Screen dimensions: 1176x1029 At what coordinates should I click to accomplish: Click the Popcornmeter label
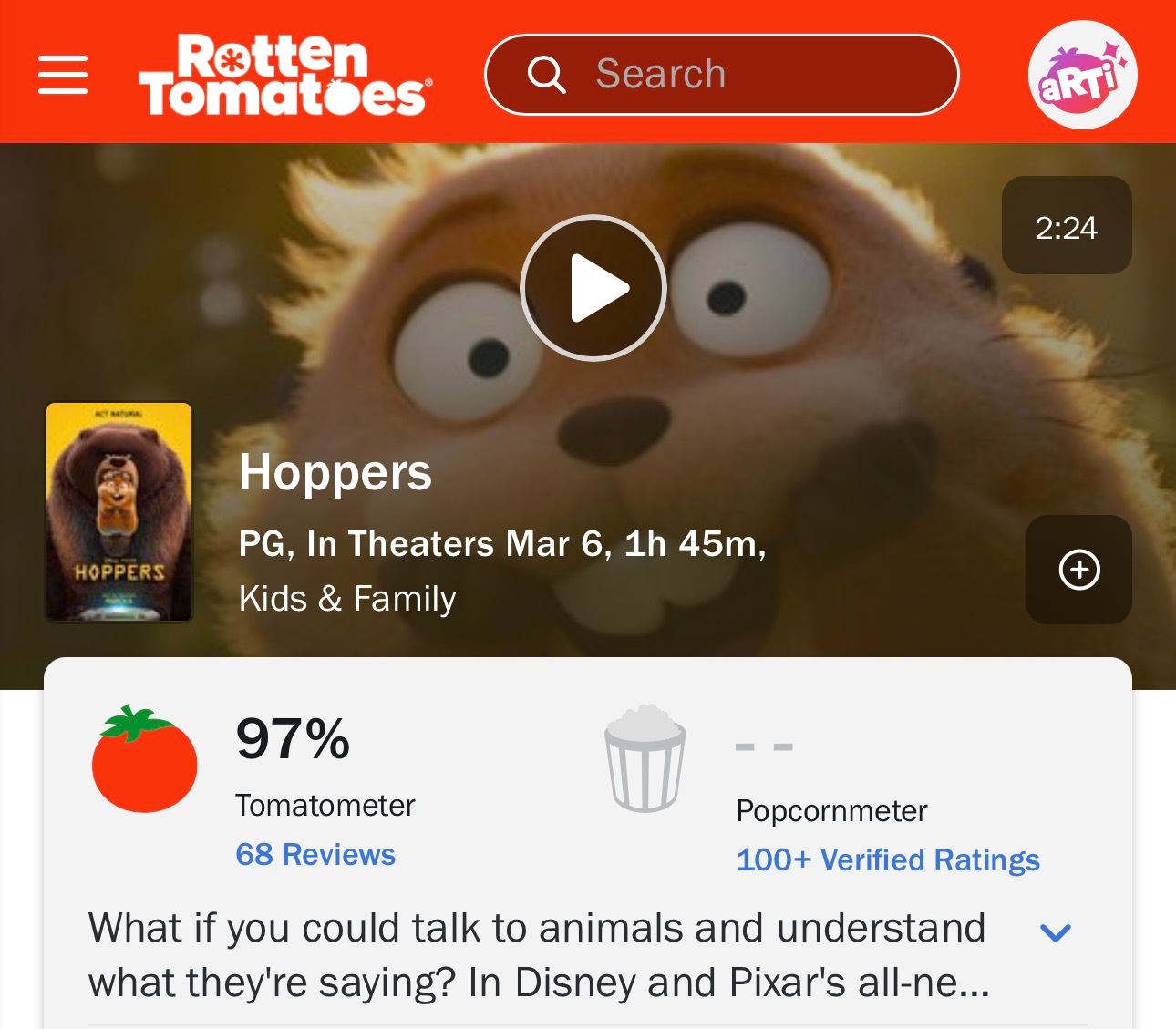[x=831, y=810]
